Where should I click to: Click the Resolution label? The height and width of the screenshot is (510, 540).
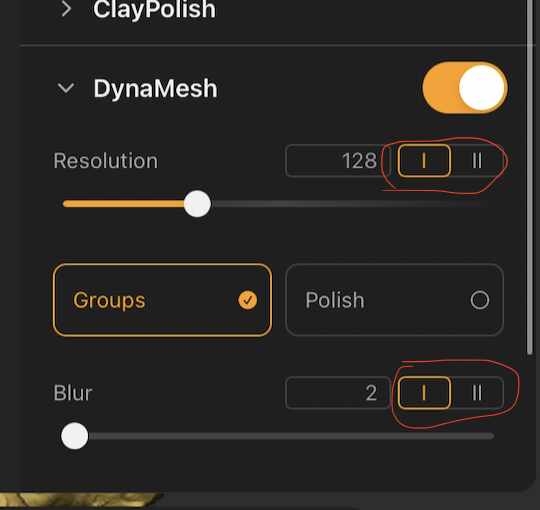tap(106, 161)
